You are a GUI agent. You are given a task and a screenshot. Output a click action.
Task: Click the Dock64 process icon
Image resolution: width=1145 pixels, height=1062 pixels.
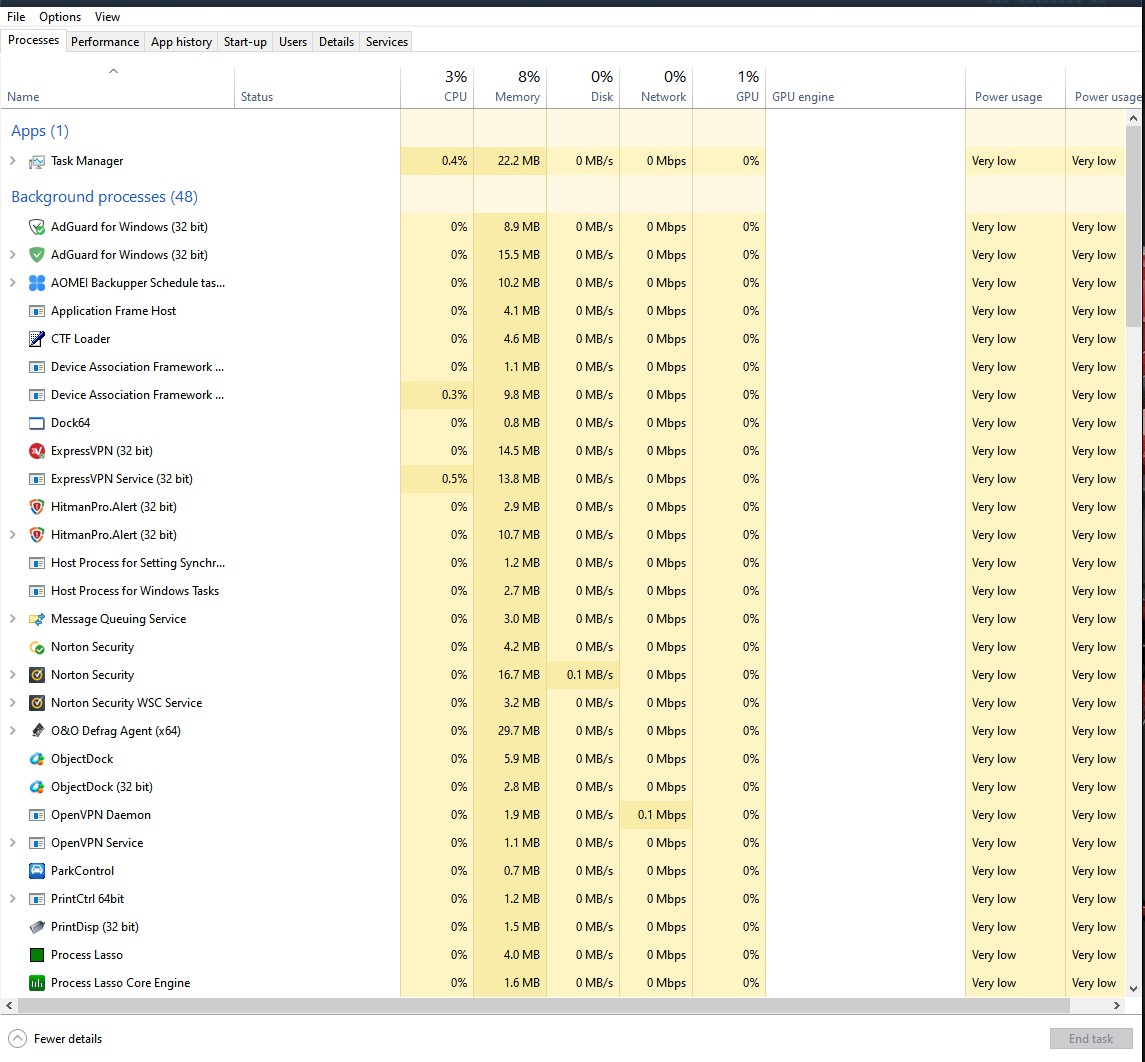pyautogui.click(x=37, y=423)
